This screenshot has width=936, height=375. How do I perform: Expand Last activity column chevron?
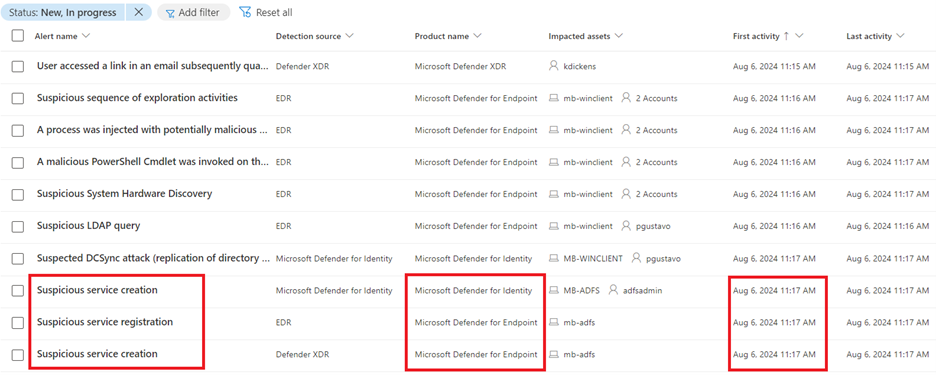(900, 36)
